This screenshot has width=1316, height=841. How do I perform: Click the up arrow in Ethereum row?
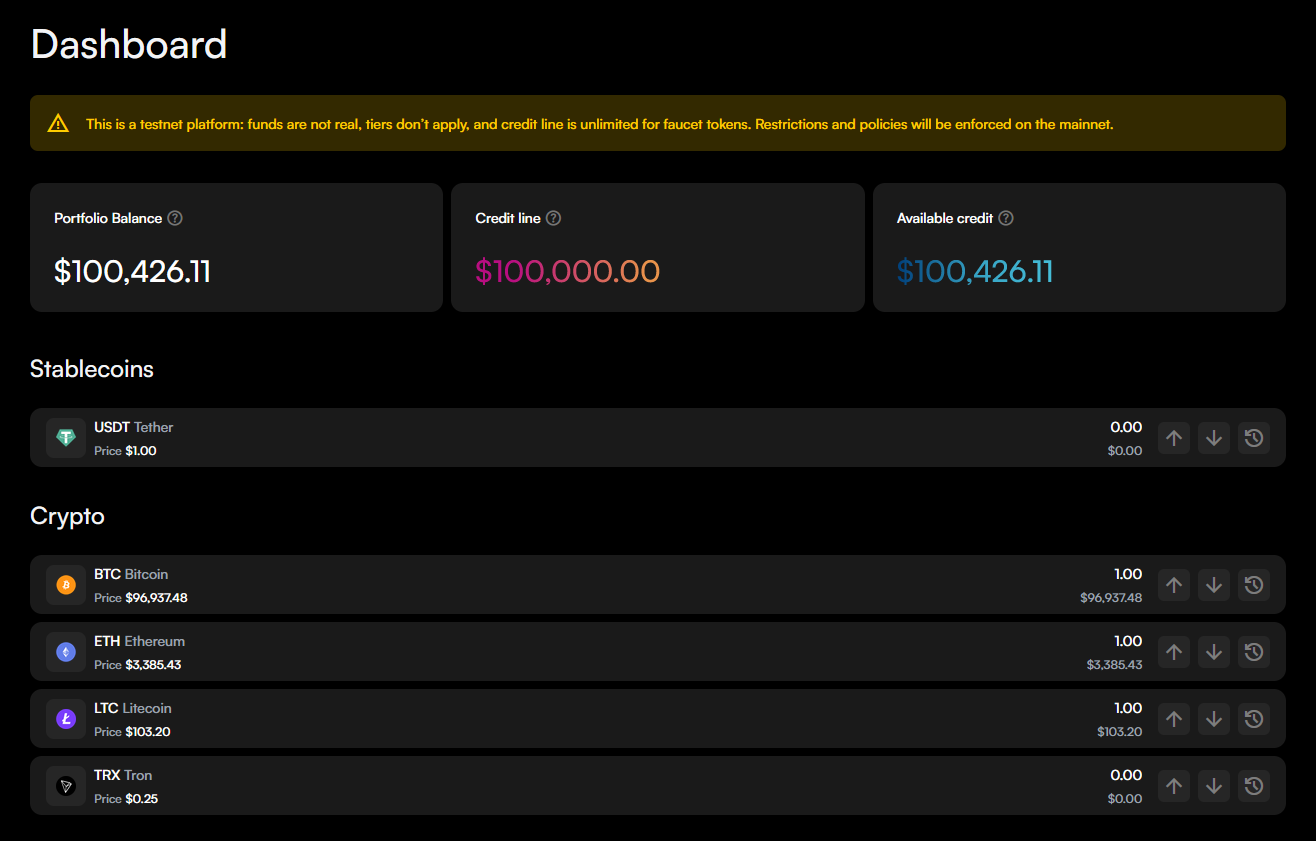[1174, 652]
